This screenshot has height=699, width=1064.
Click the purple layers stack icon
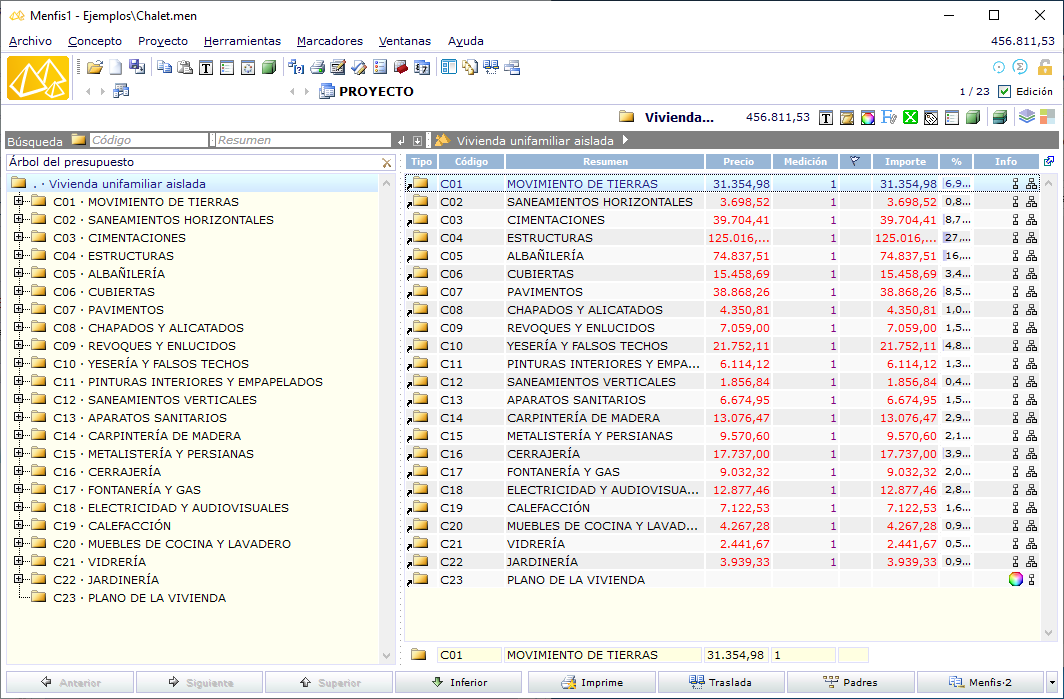tap(1027, 117)
